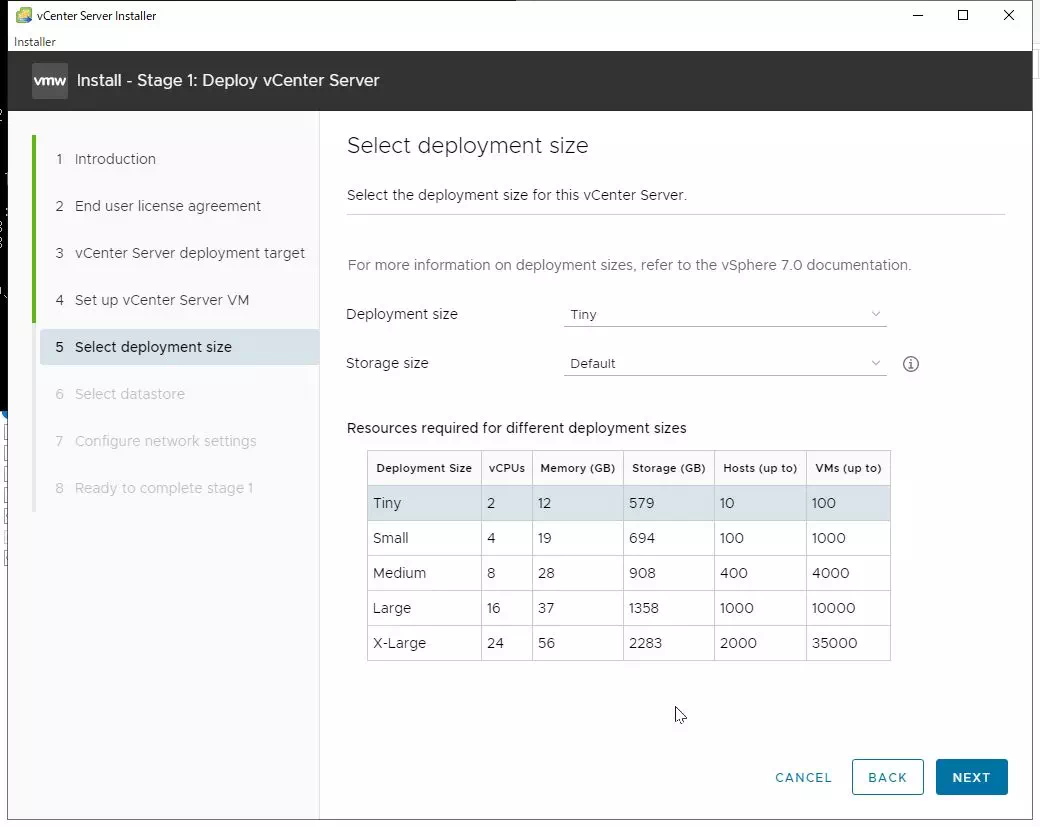Click the Hosts (up to) column header

click(x=760, y=468)
